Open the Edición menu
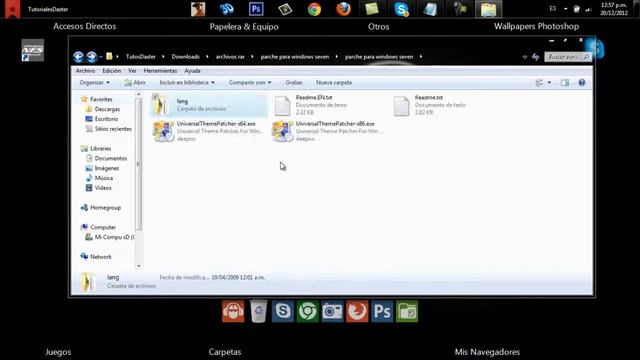Screen dimensions: 640x360 [111, 71]
